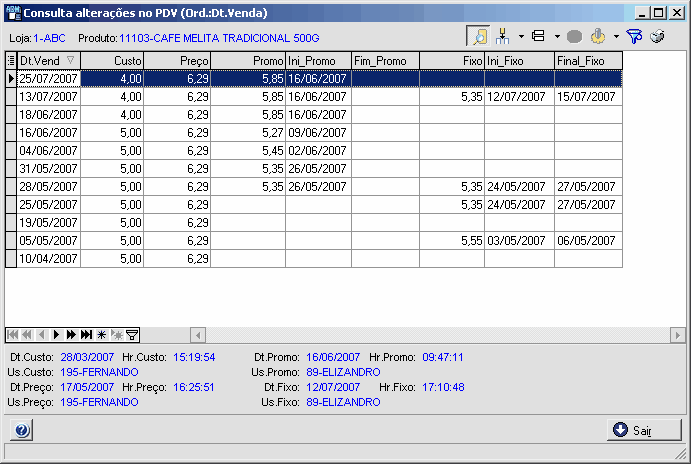The image size is (691, 464).
Task: Click the Ini_Fixo column header
Action: (520, 61)
